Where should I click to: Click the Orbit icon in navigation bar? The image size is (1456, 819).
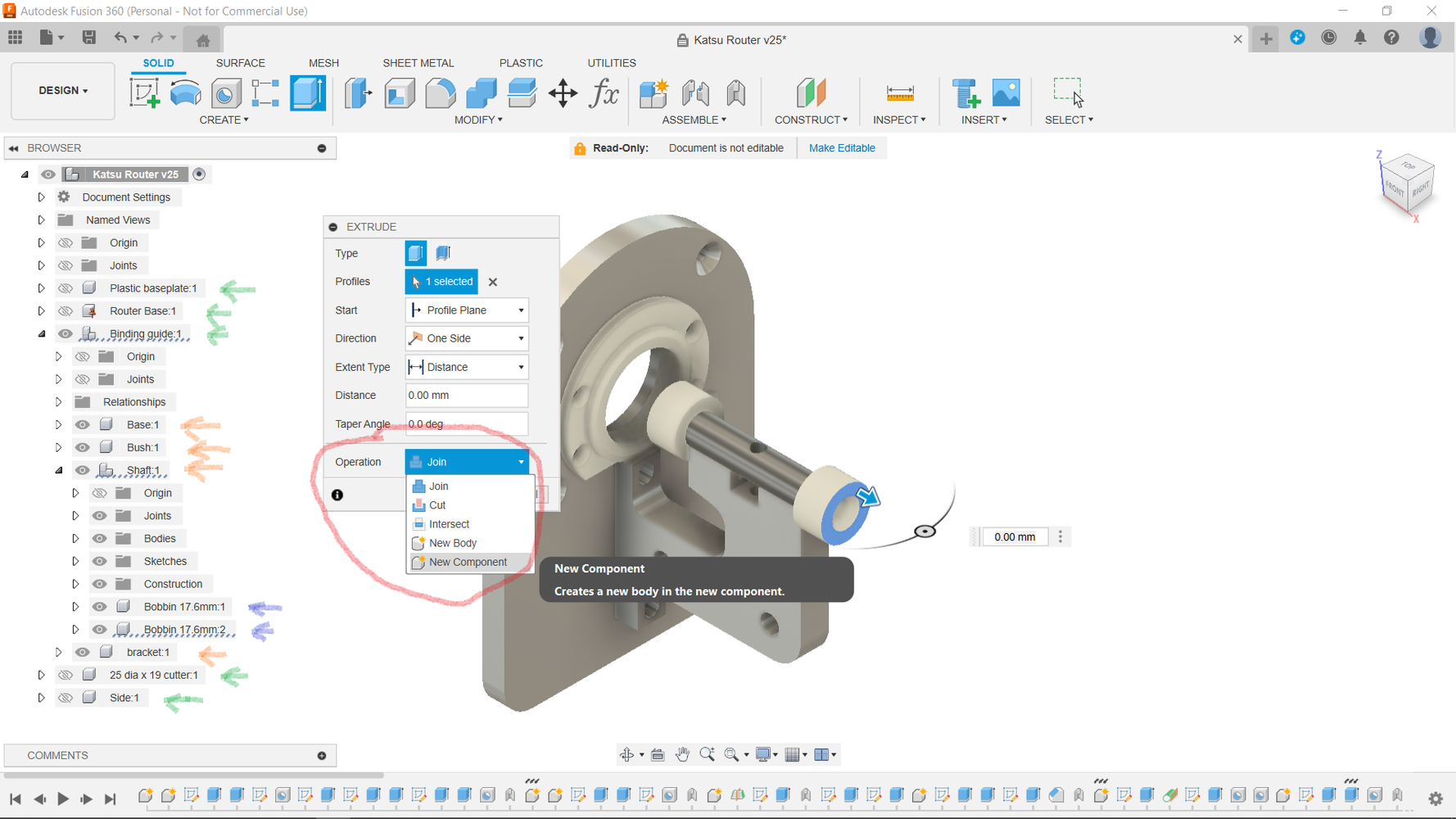point(627,754)
